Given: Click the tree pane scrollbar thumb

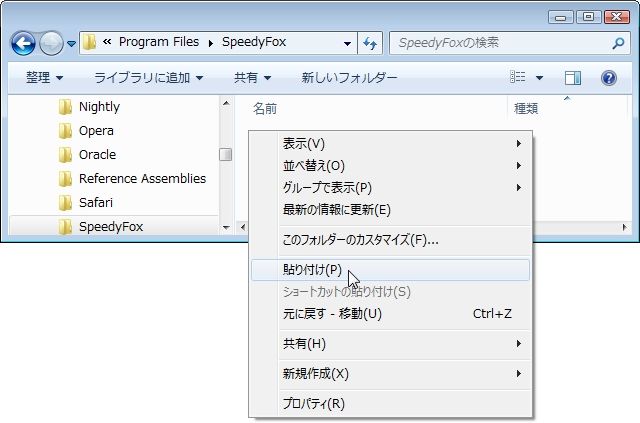Looking at the screenshot, I should [226, 154].
